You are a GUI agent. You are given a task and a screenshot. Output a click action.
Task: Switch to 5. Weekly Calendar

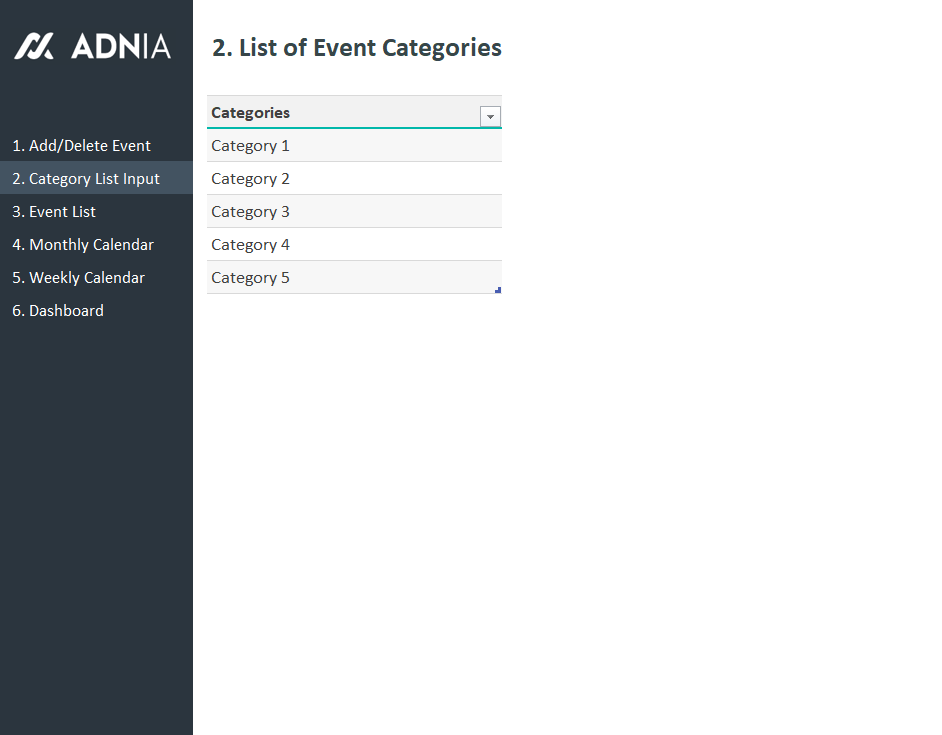(x=78, y=278)
